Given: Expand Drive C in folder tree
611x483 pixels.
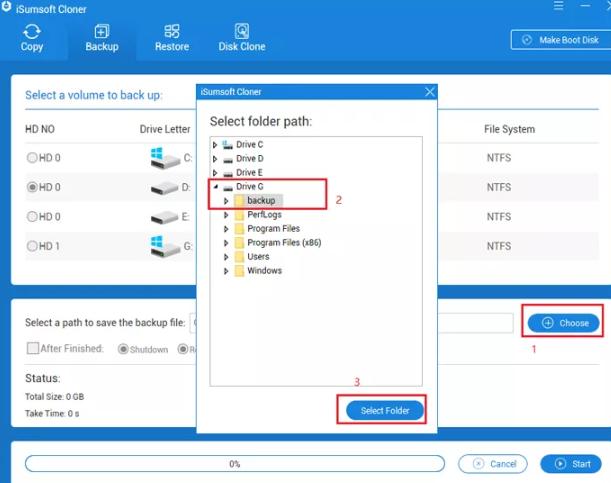Looking at the screenshot, I should pos(215,145).
